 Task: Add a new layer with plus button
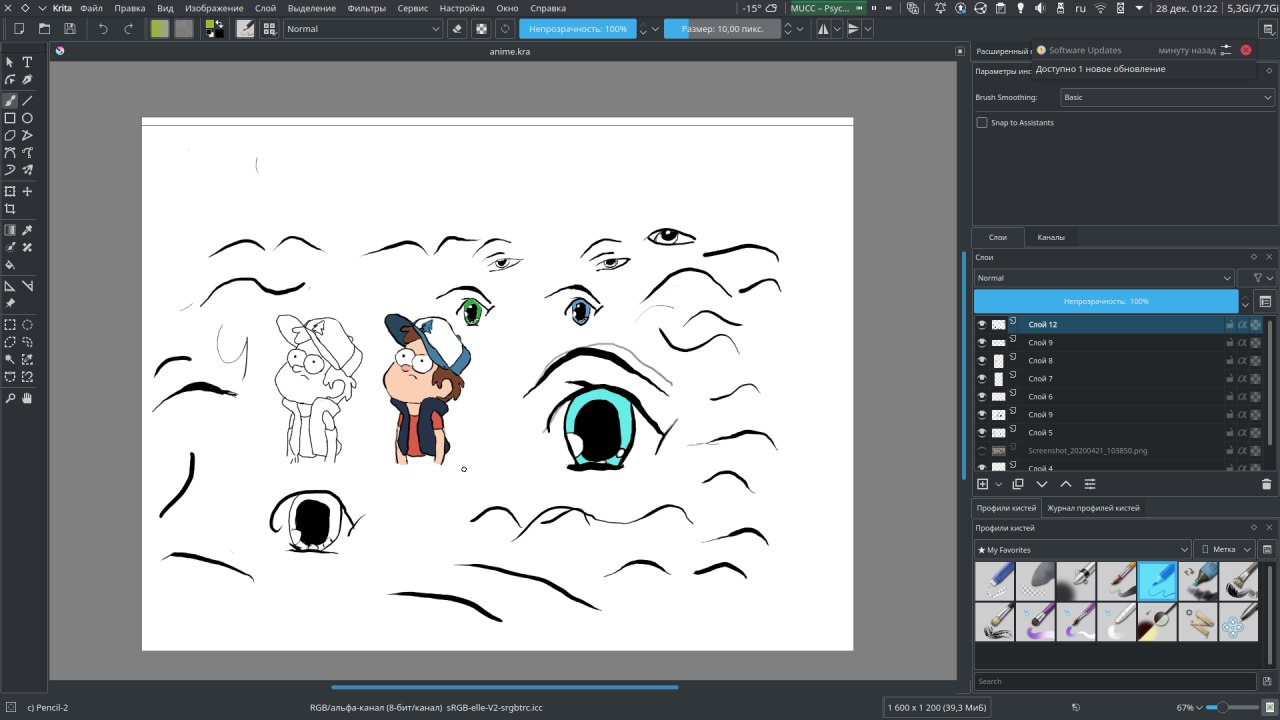(982, 484)
